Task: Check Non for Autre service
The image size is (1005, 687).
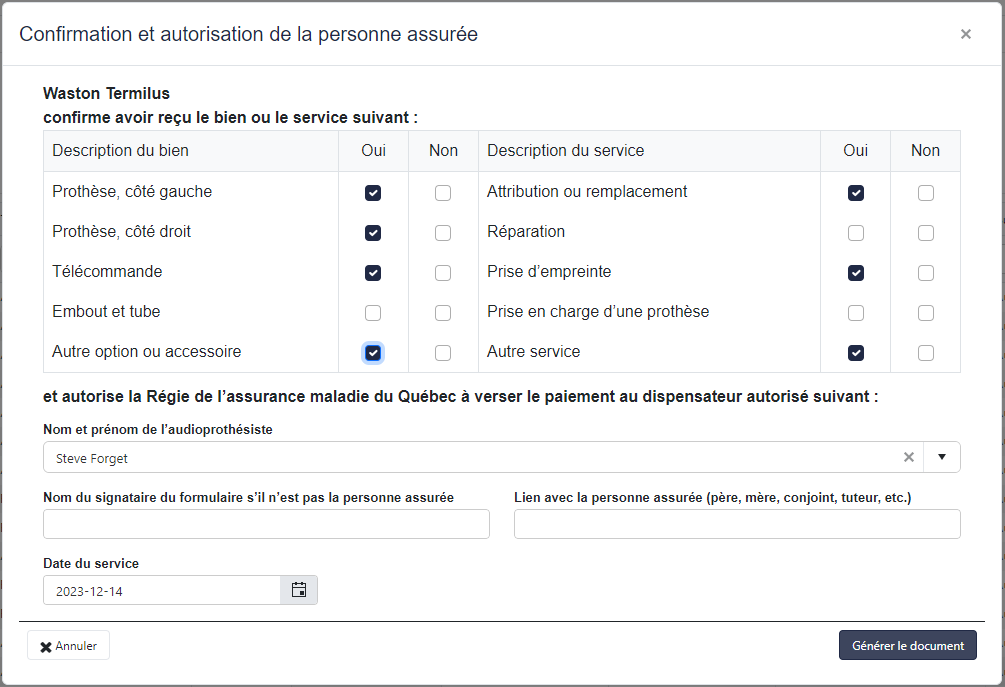Action: coord(926,353)
